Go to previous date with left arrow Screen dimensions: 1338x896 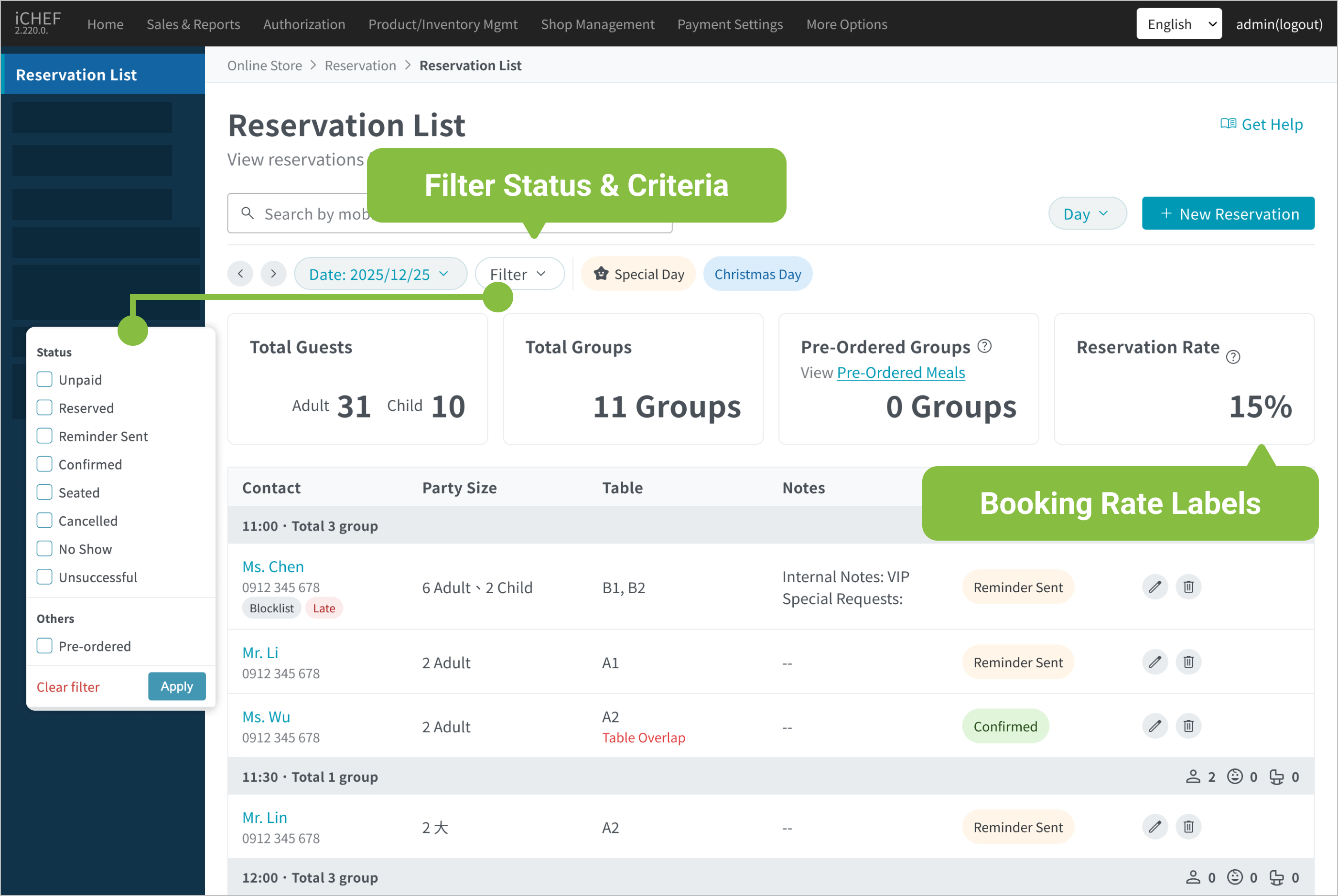click(x=241, y=274)
